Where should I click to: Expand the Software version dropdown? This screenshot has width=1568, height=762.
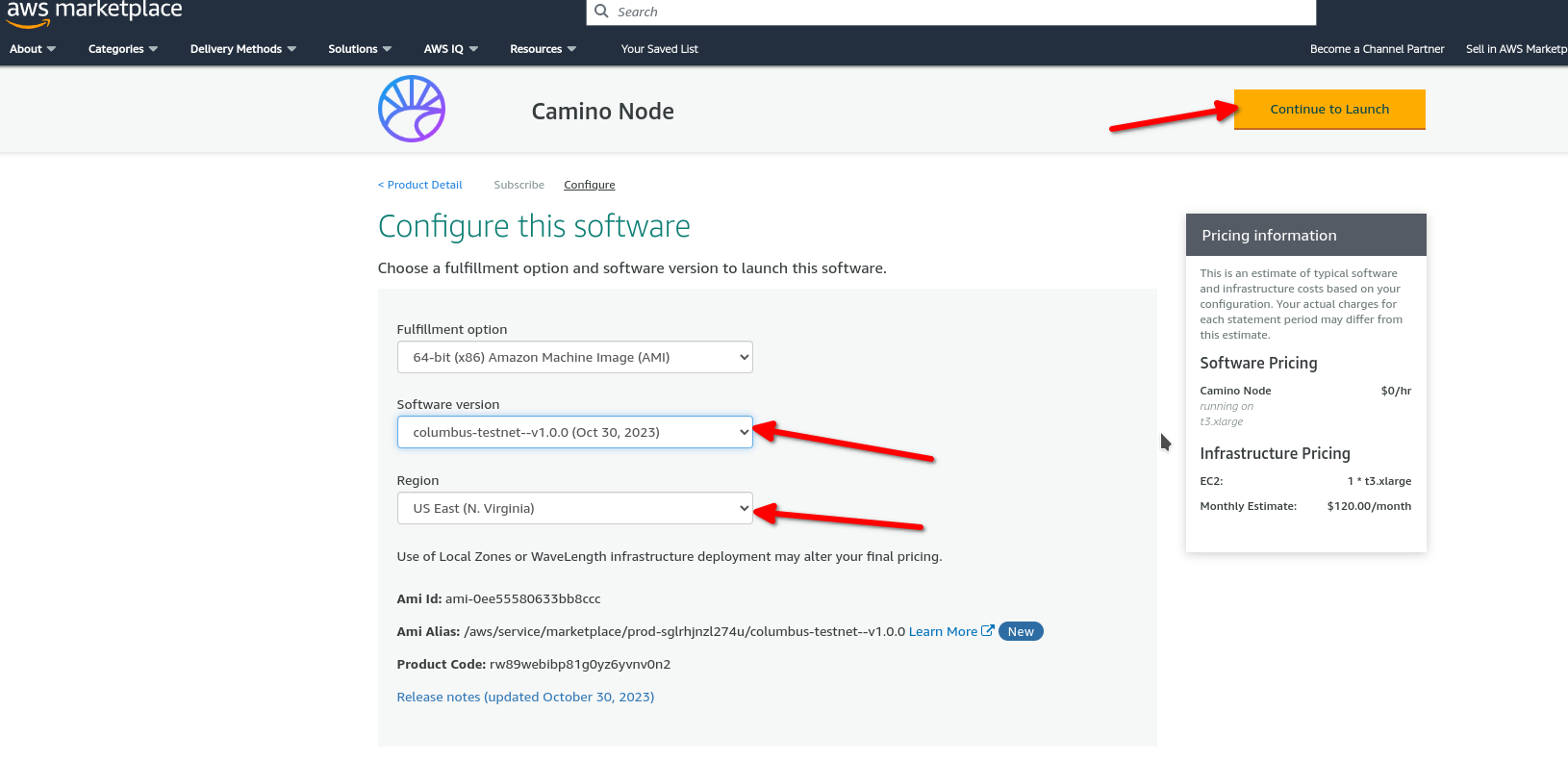click(574, 432)
